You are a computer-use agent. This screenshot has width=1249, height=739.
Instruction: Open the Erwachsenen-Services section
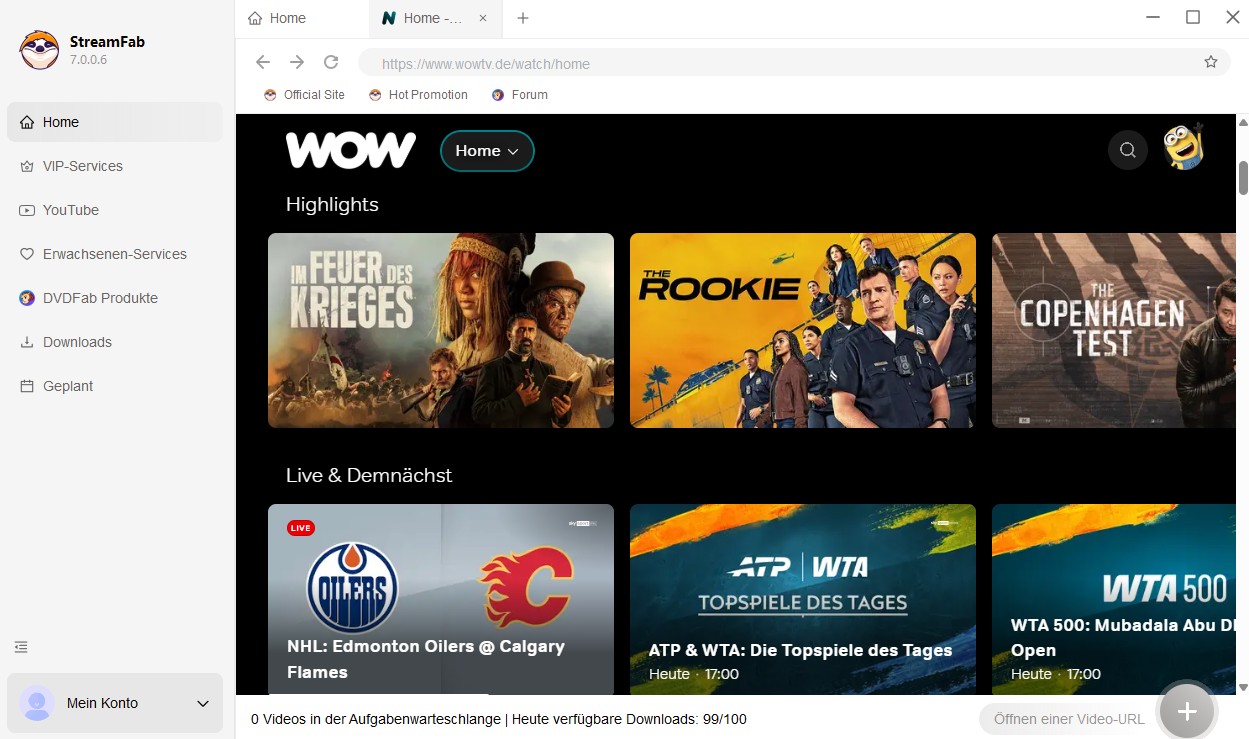coord(114,254)
